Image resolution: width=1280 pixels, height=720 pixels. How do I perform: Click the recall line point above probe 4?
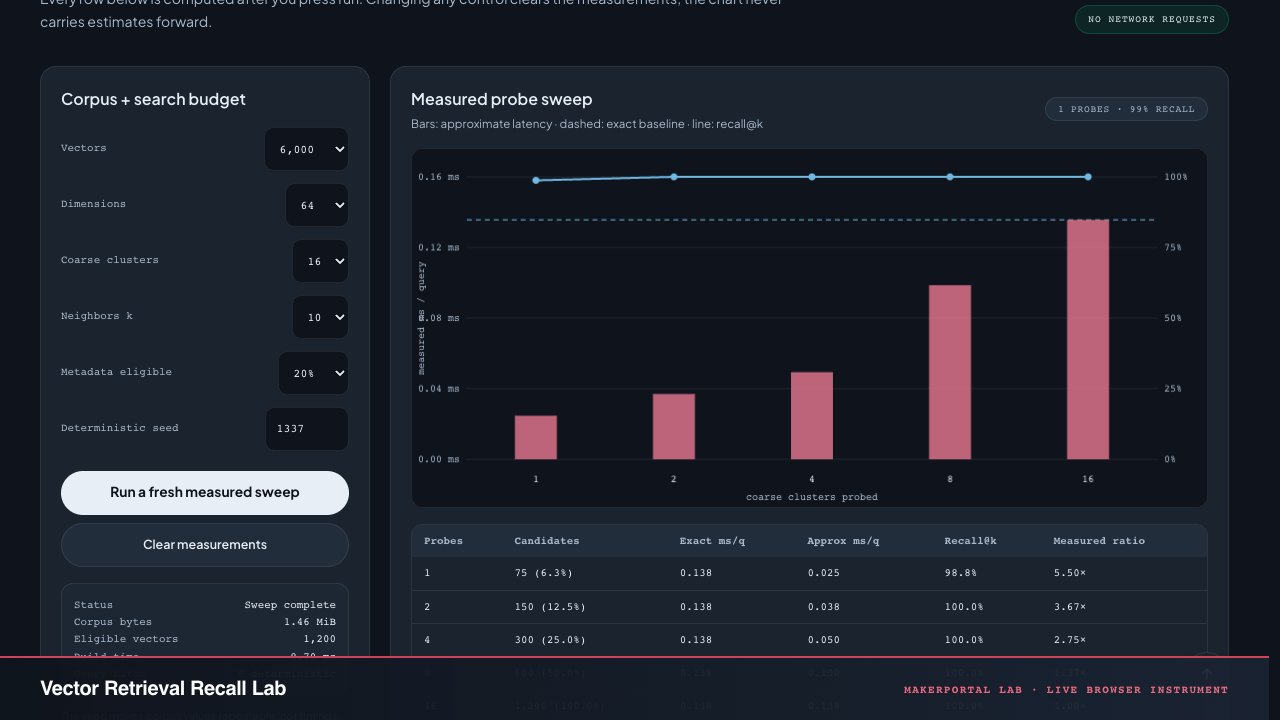point(812,177)
